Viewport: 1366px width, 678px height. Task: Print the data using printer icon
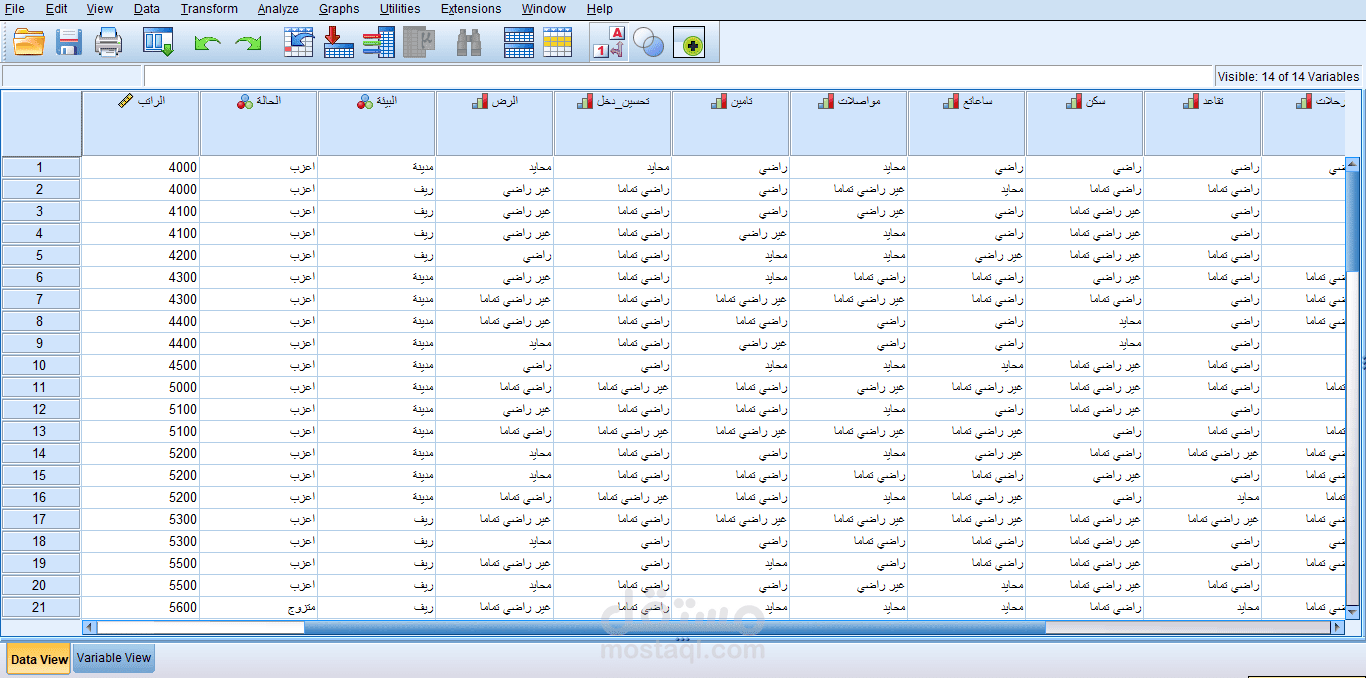point(108,42)
